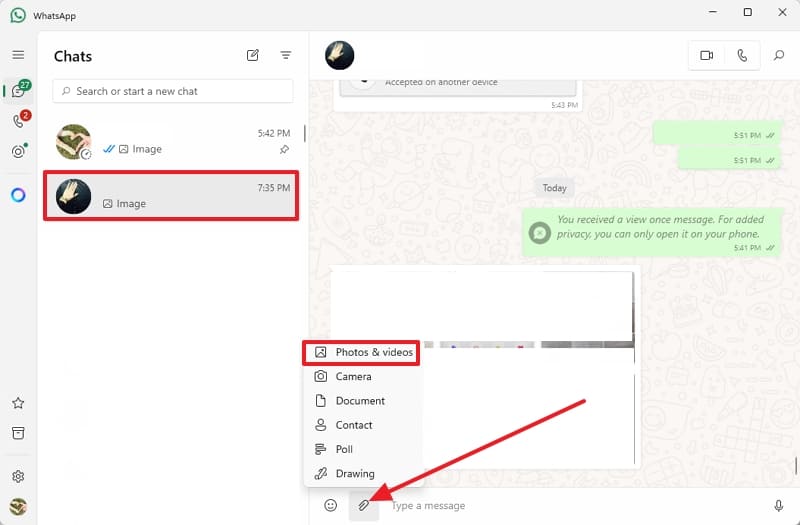The height and width of the screenshot is (525, 800).
Task: Expand the hamburger navigation menu
Action: point(18,55)
